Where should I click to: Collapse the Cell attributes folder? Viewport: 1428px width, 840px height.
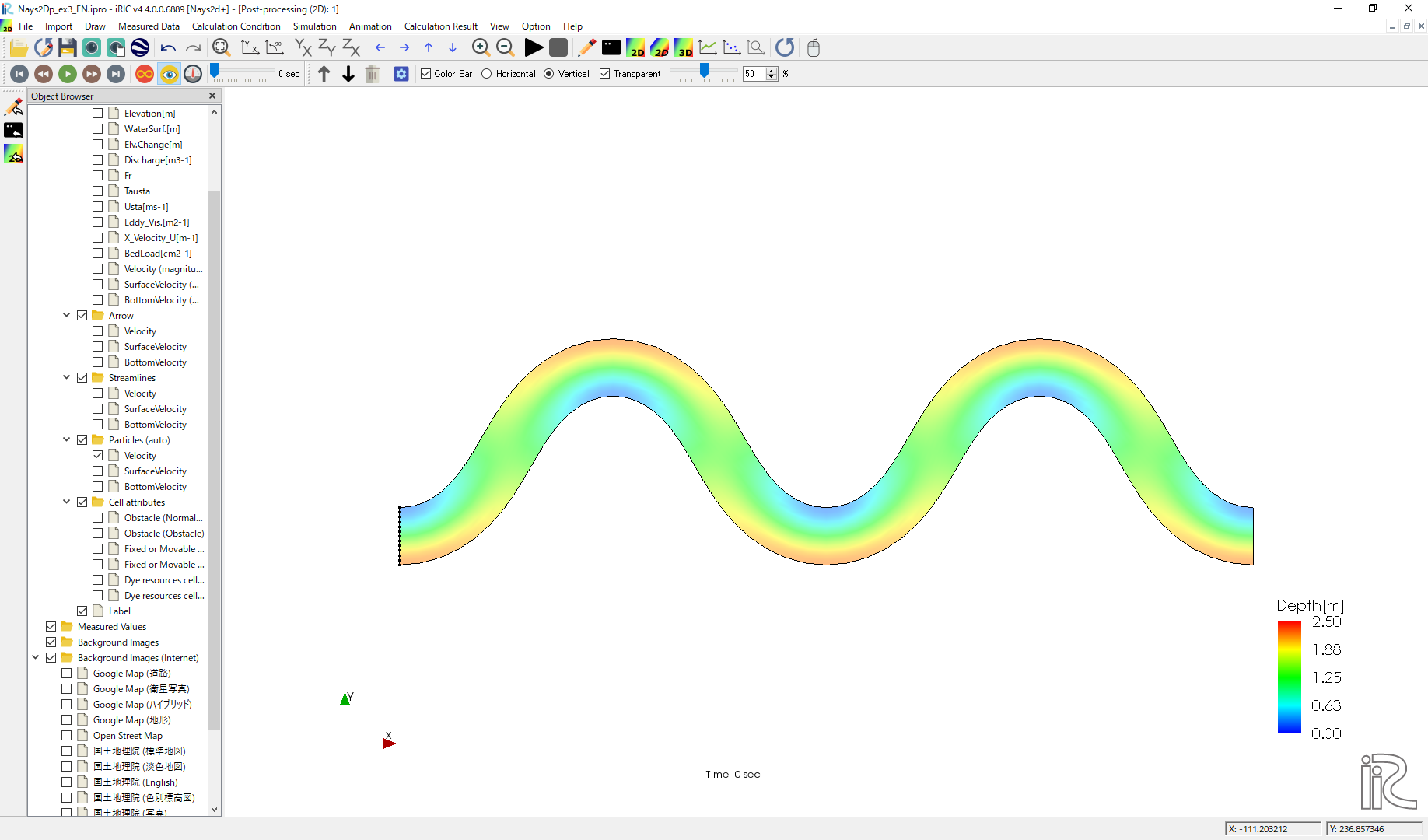tap(67, 502)
